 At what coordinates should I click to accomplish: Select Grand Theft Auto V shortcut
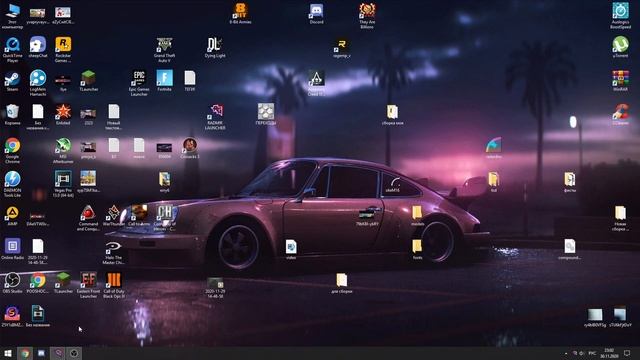pos(164,49)
